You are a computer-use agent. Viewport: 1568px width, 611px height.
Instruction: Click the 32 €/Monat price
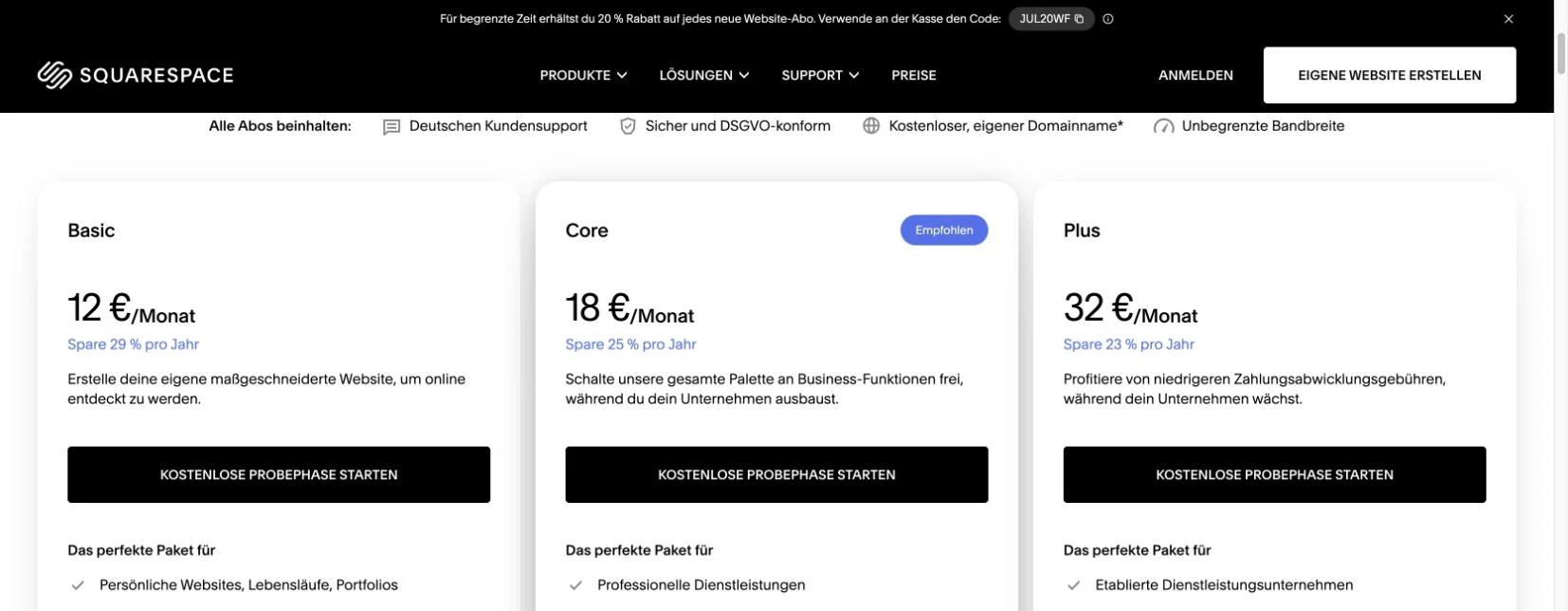[1130, 308]
